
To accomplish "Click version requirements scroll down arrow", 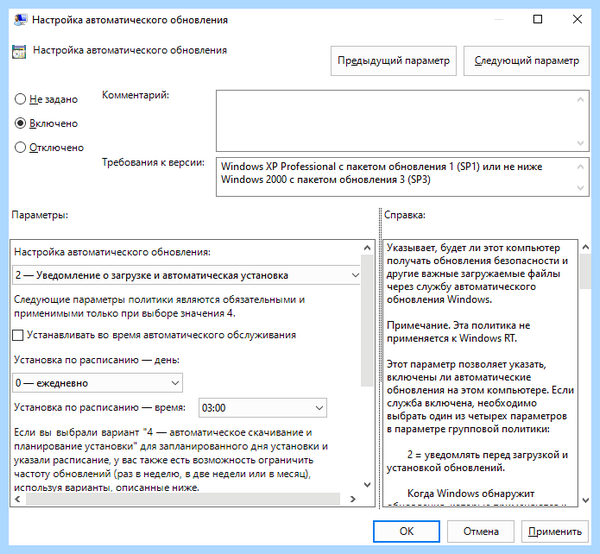I will [580, 188].
